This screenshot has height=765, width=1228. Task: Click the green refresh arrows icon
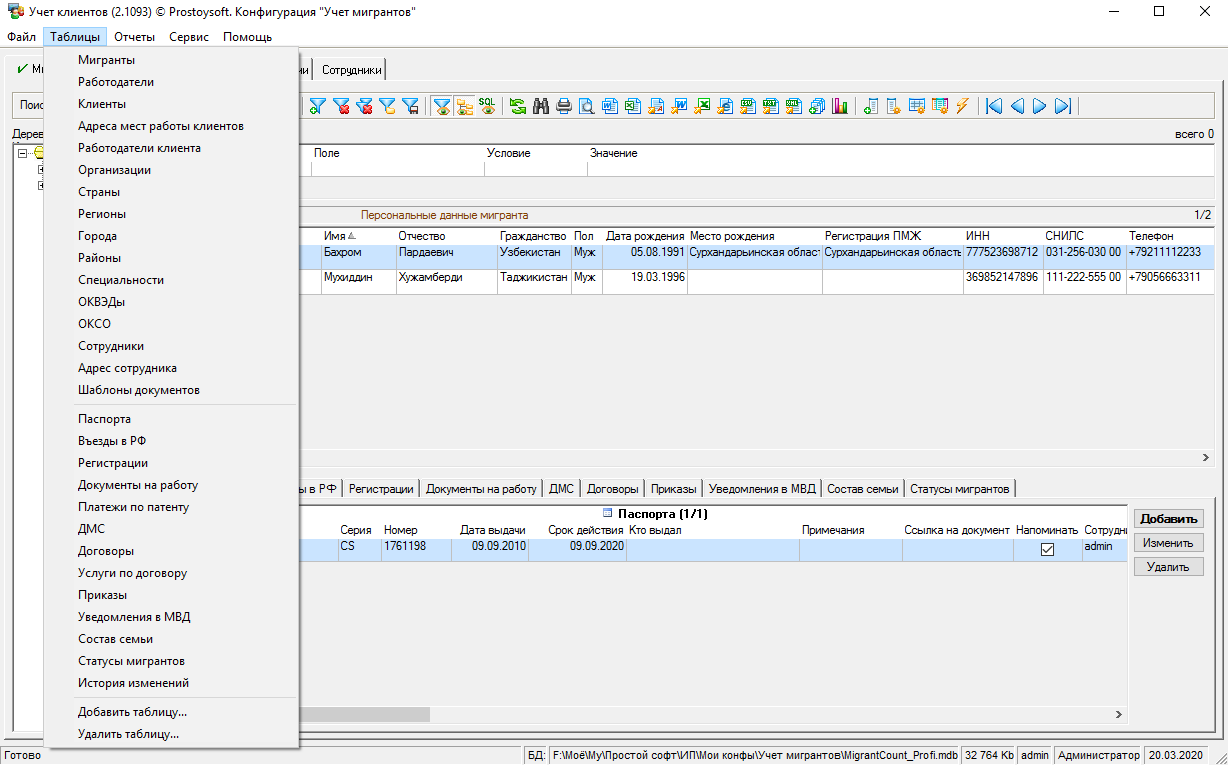pyautogui.click(x=518, y=106)
